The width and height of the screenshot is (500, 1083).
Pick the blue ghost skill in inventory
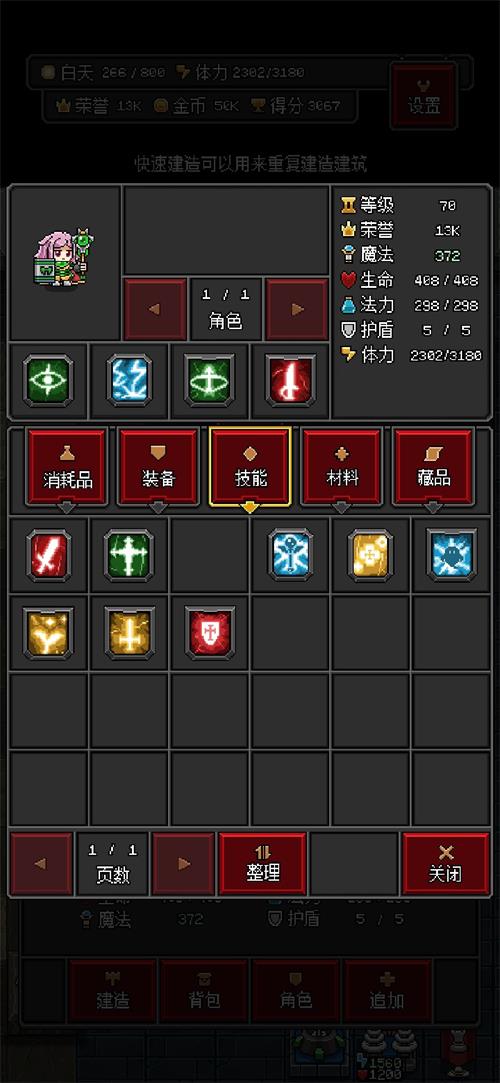coord(452,555)
